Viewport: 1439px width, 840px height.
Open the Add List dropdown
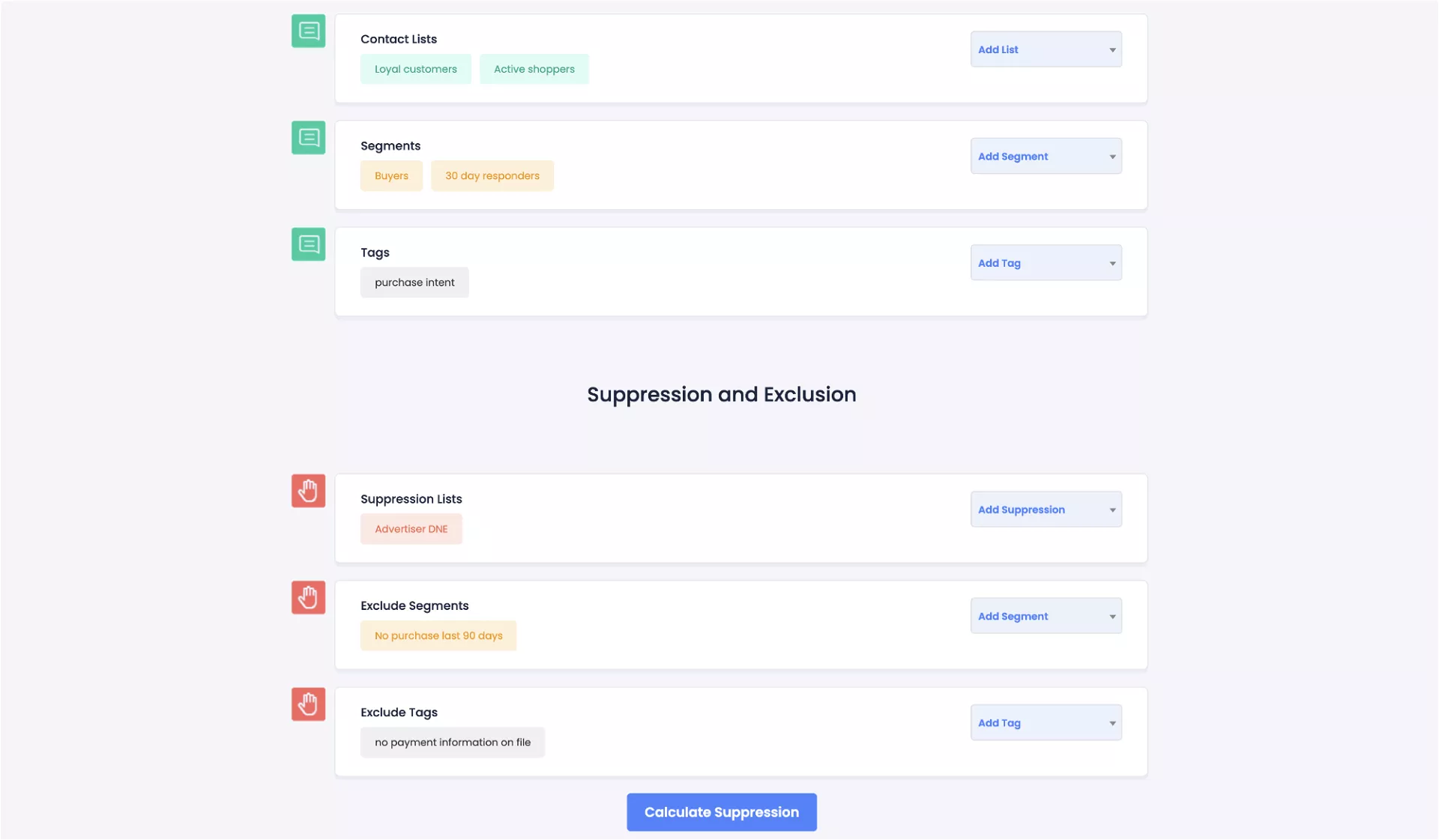pos(1046,49)
